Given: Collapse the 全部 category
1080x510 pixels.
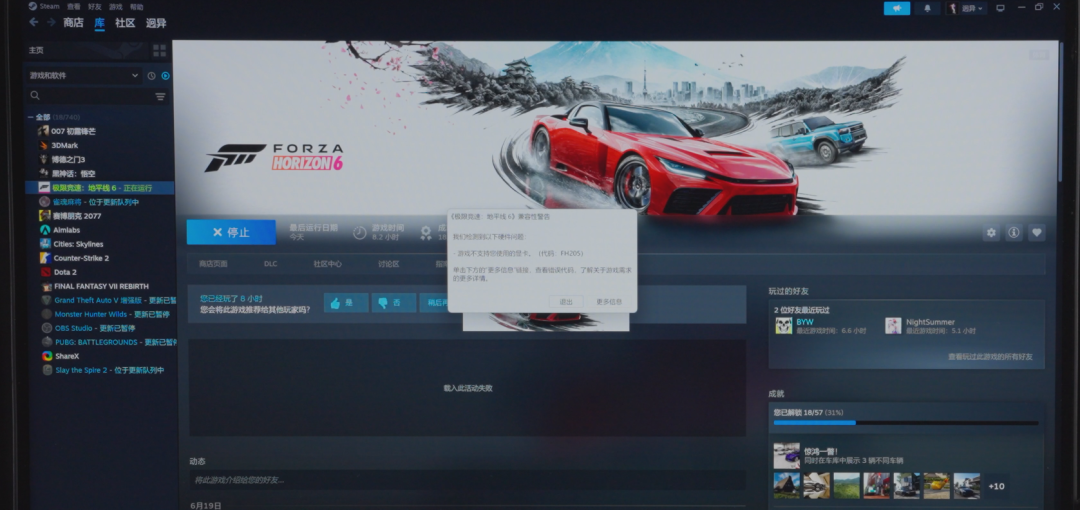Looking at the screenshot, I should pyautogui.click(x=30, y=117).
